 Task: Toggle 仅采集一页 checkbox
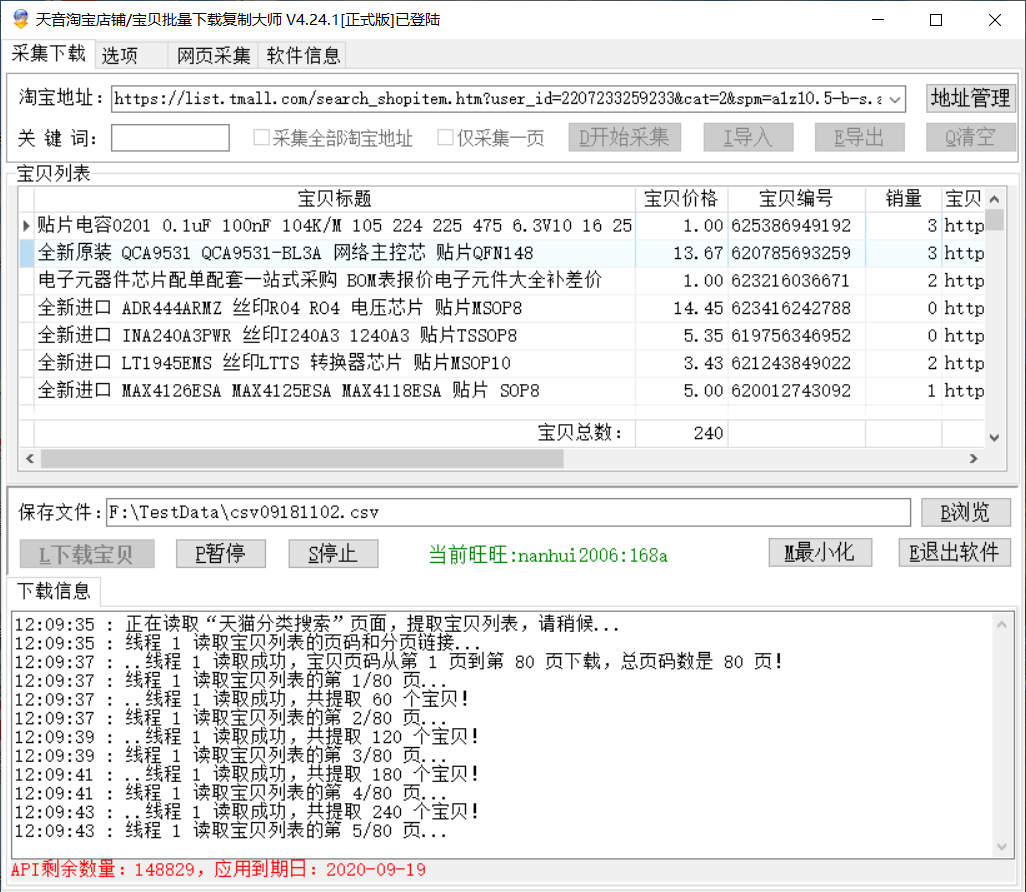(446, 138)
